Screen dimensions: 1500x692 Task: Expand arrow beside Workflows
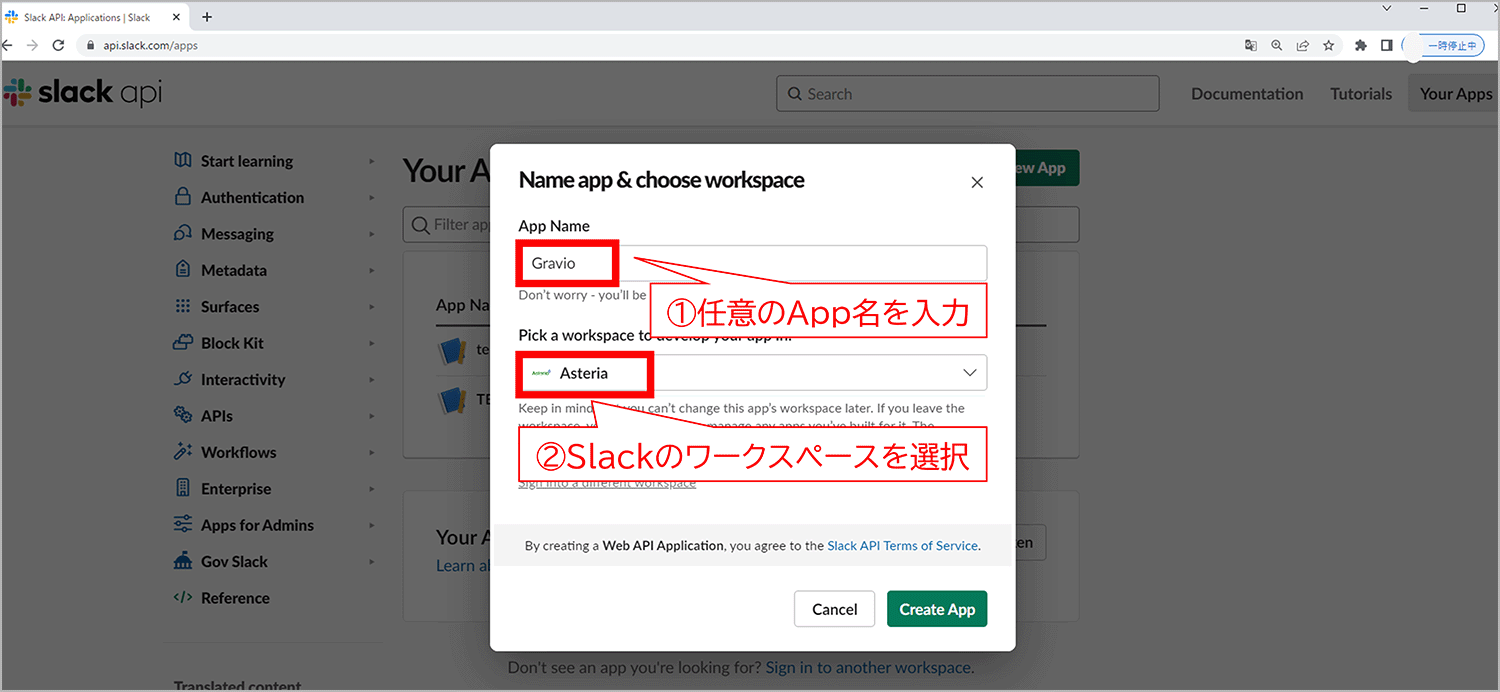click(x=371, y=453)
